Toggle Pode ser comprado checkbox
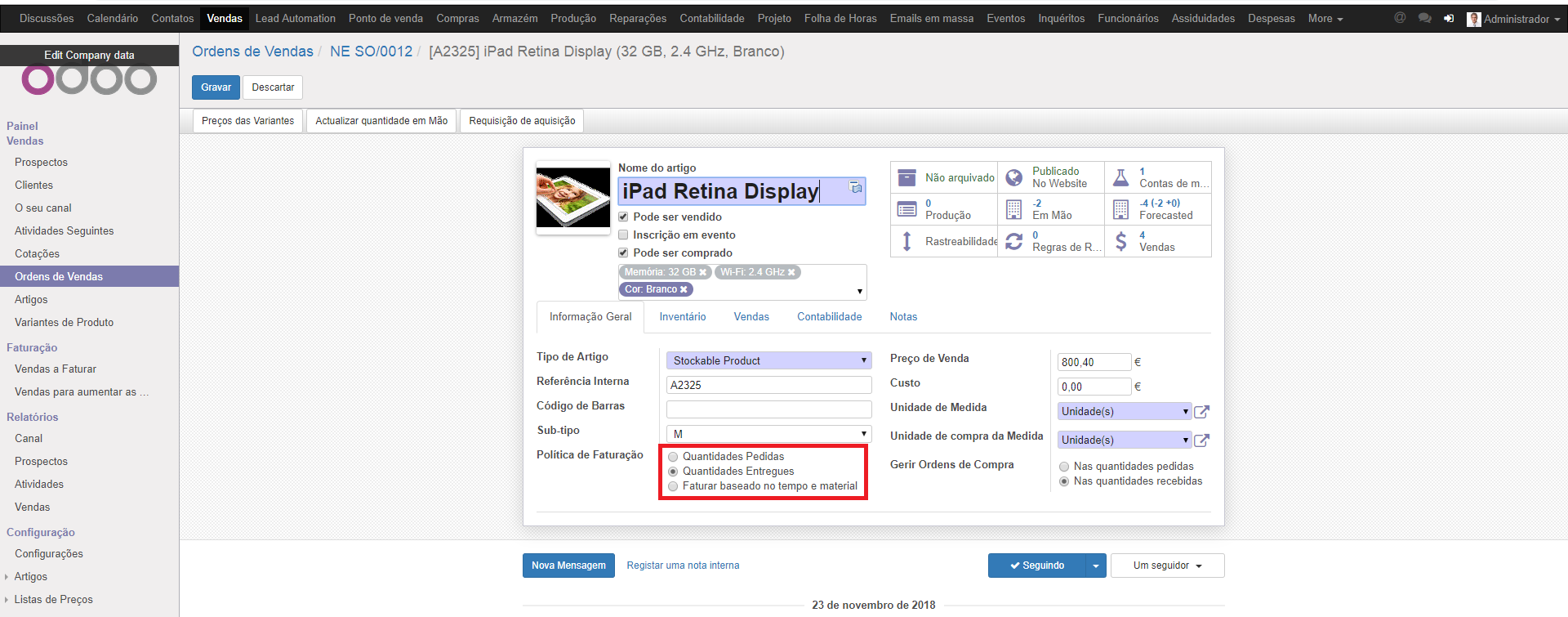 click(x=623, y=253)
